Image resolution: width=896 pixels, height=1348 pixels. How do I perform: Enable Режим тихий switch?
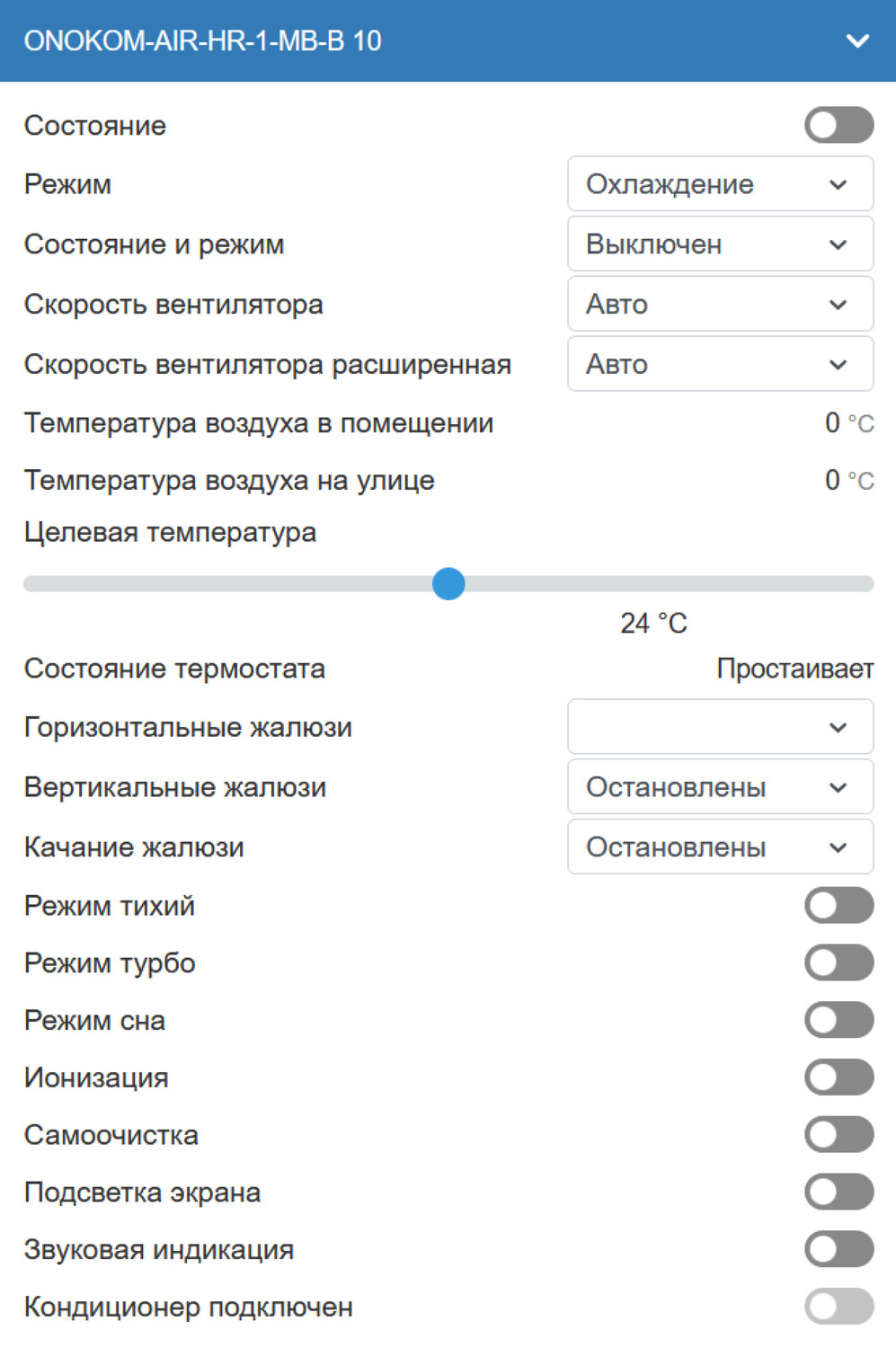(838, 906)
